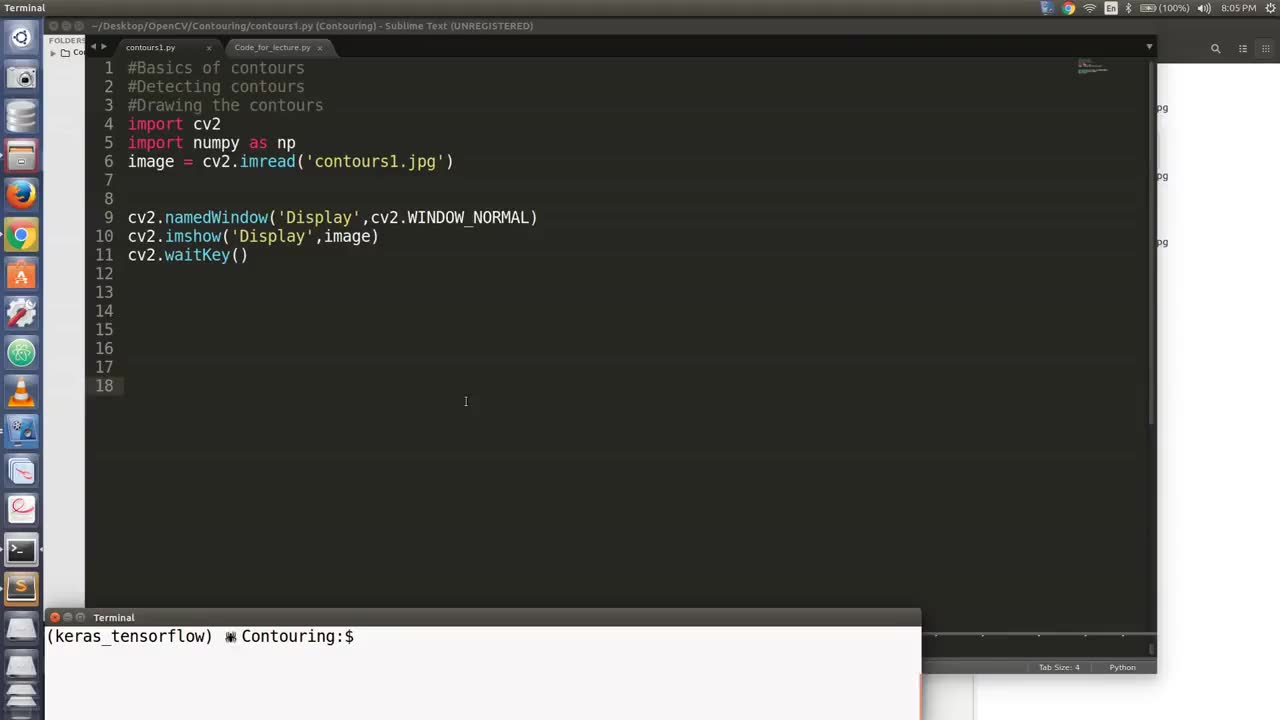This screenshot has height=720, width=1280.
Task: Open the system power gear menu
Action: (x=1268, y=8)
